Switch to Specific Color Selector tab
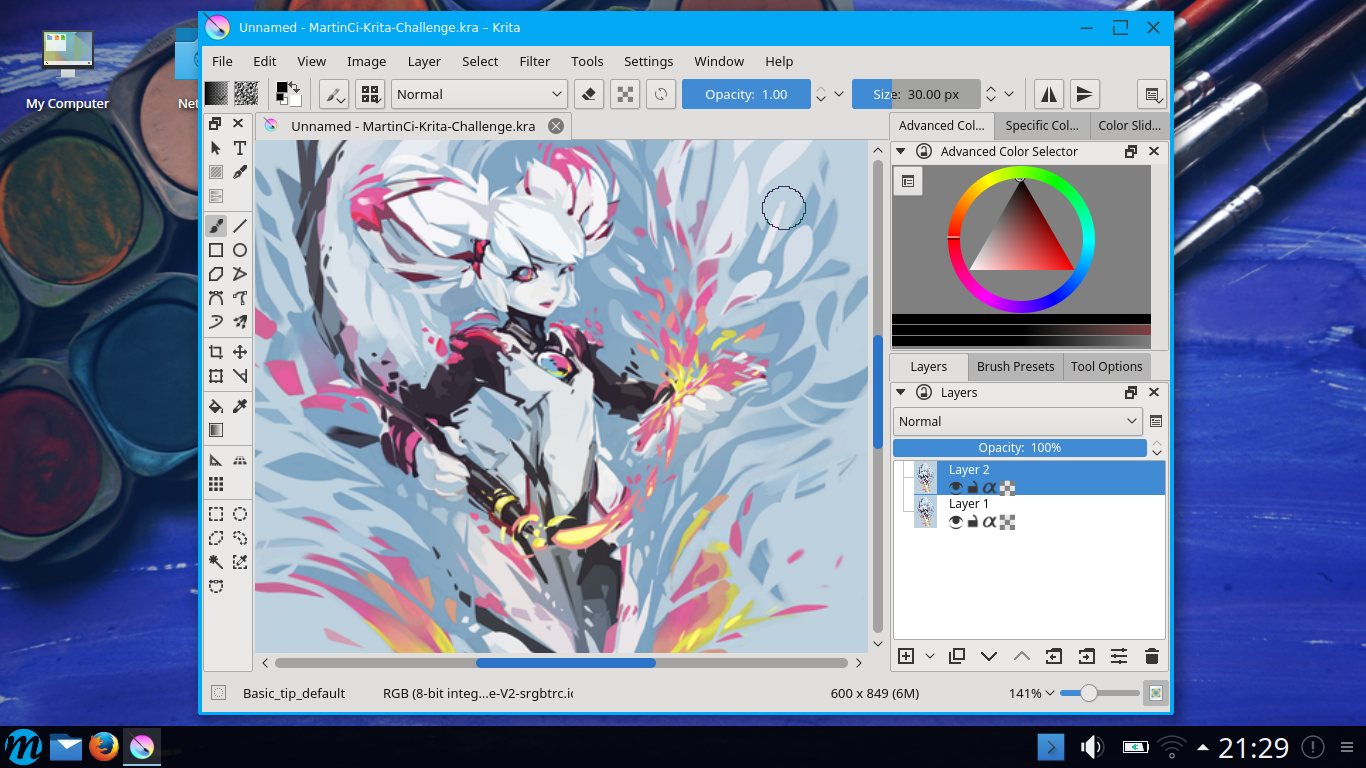This screenshot has height=768, width=1366. pos(1042,125)
